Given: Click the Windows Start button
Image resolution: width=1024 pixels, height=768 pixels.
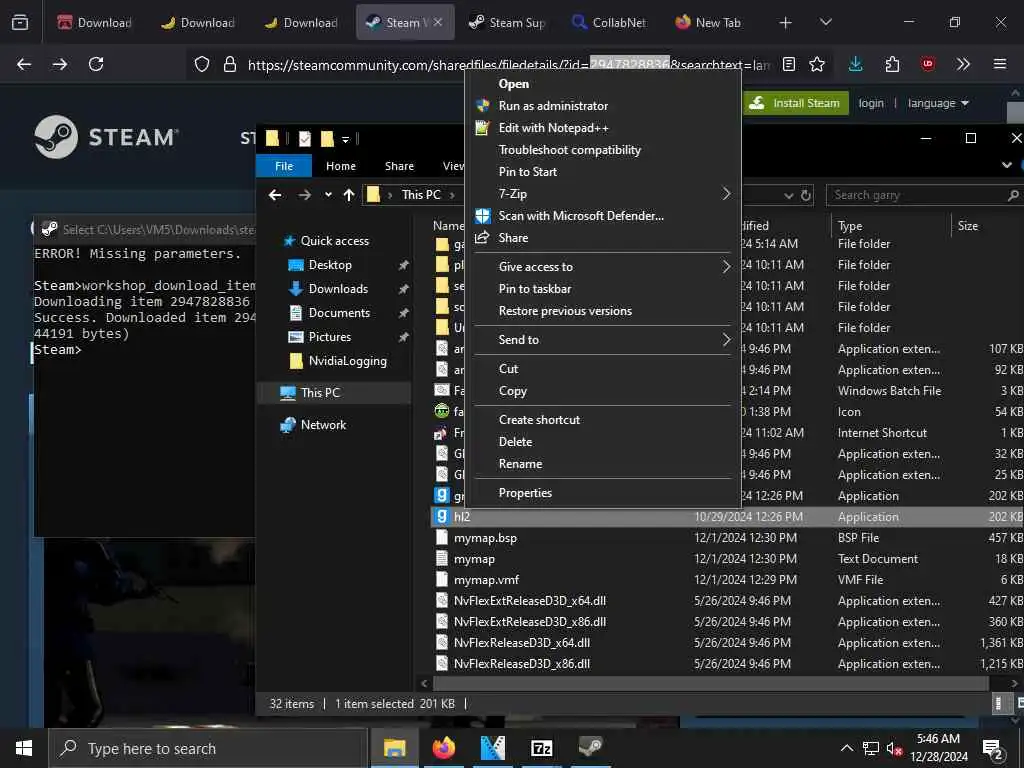Looking at the screenshot, I should (x=24, y=748).
